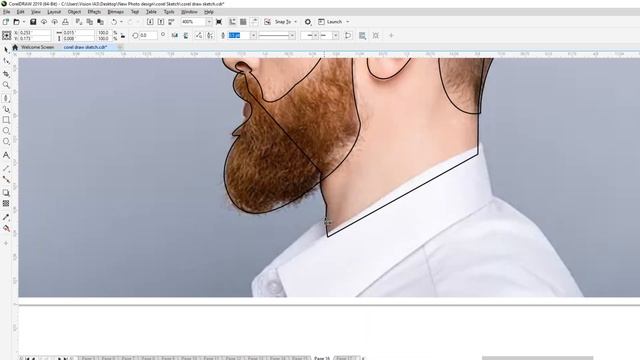This screenshot has height=360, width=640.
Task: Open the Window menu
Action: click(189, 12)
